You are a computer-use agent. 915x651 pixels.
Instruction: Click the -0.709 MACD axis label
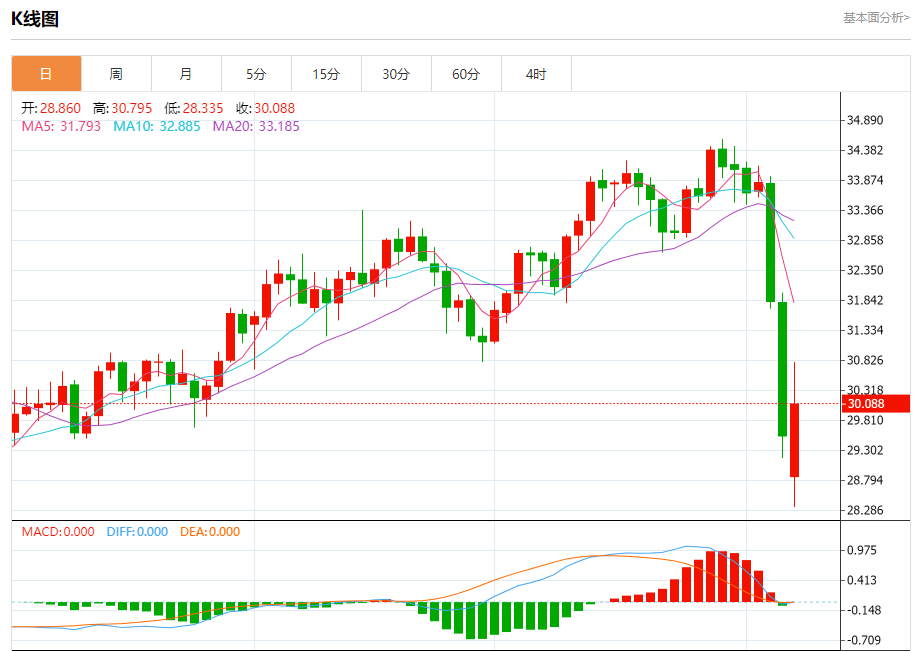tap(864, 640)
